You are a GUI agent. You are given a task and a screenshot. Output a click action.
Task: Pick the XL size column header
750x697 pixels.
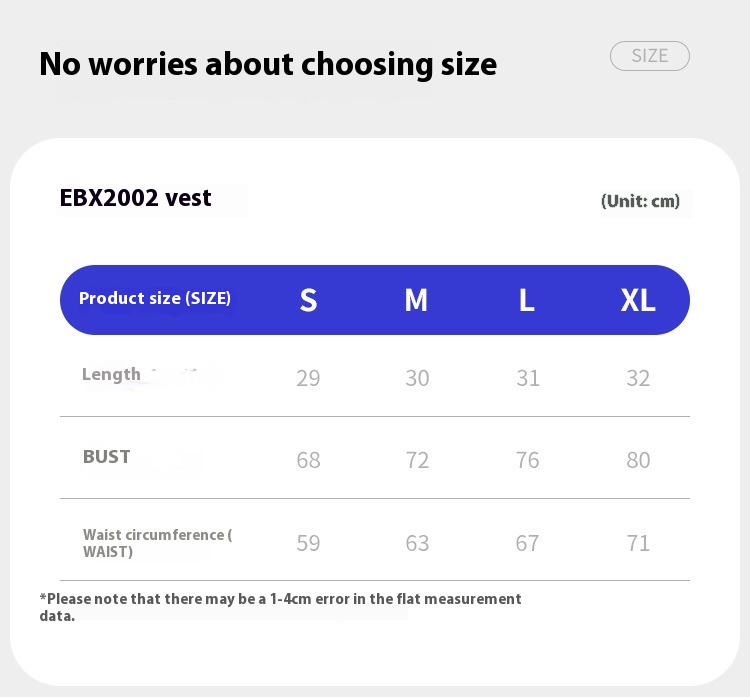(x=638, y=300)
